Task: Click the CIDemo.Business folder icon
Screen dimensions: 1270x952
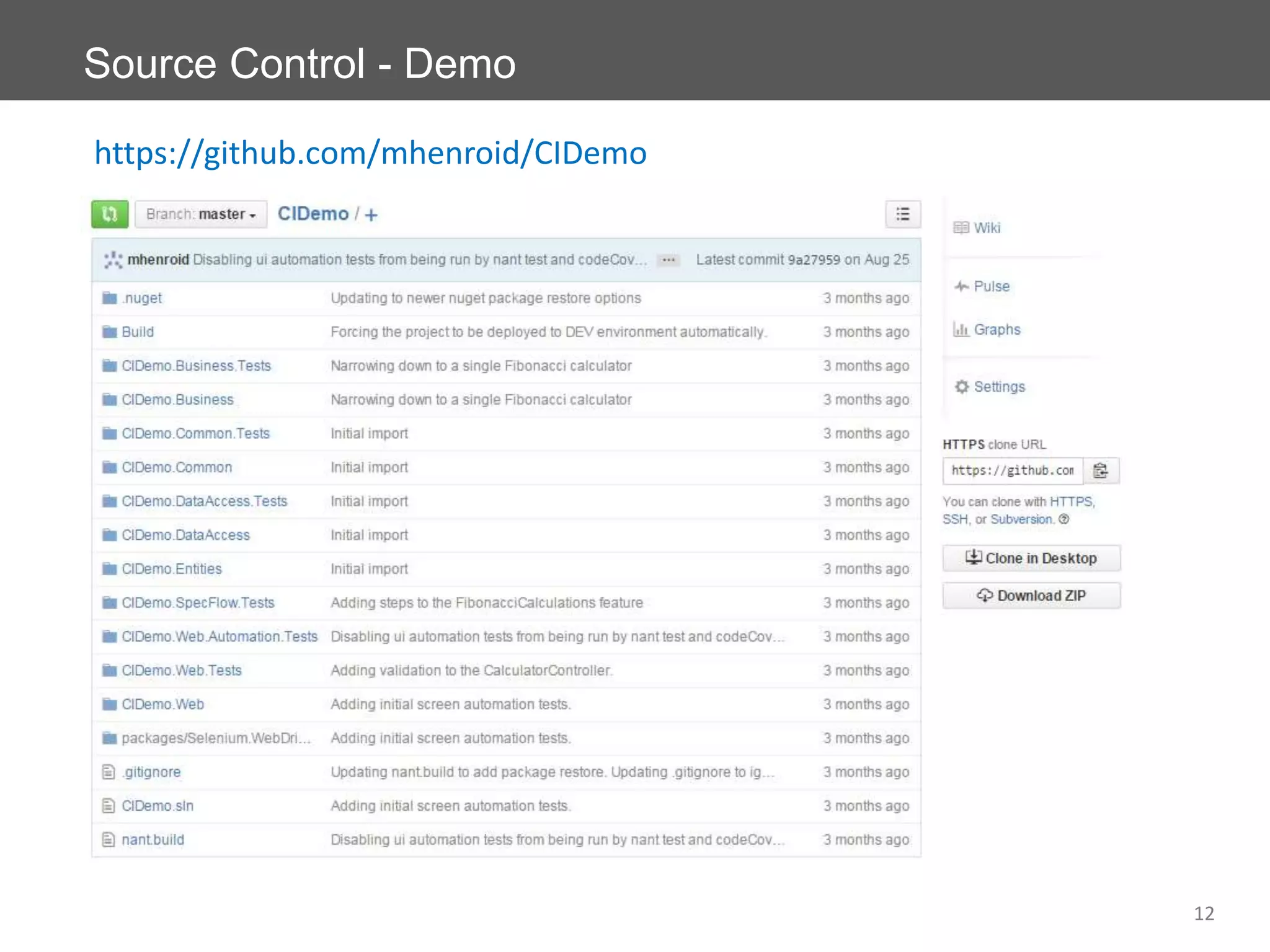Action: [x=110, y=400]
